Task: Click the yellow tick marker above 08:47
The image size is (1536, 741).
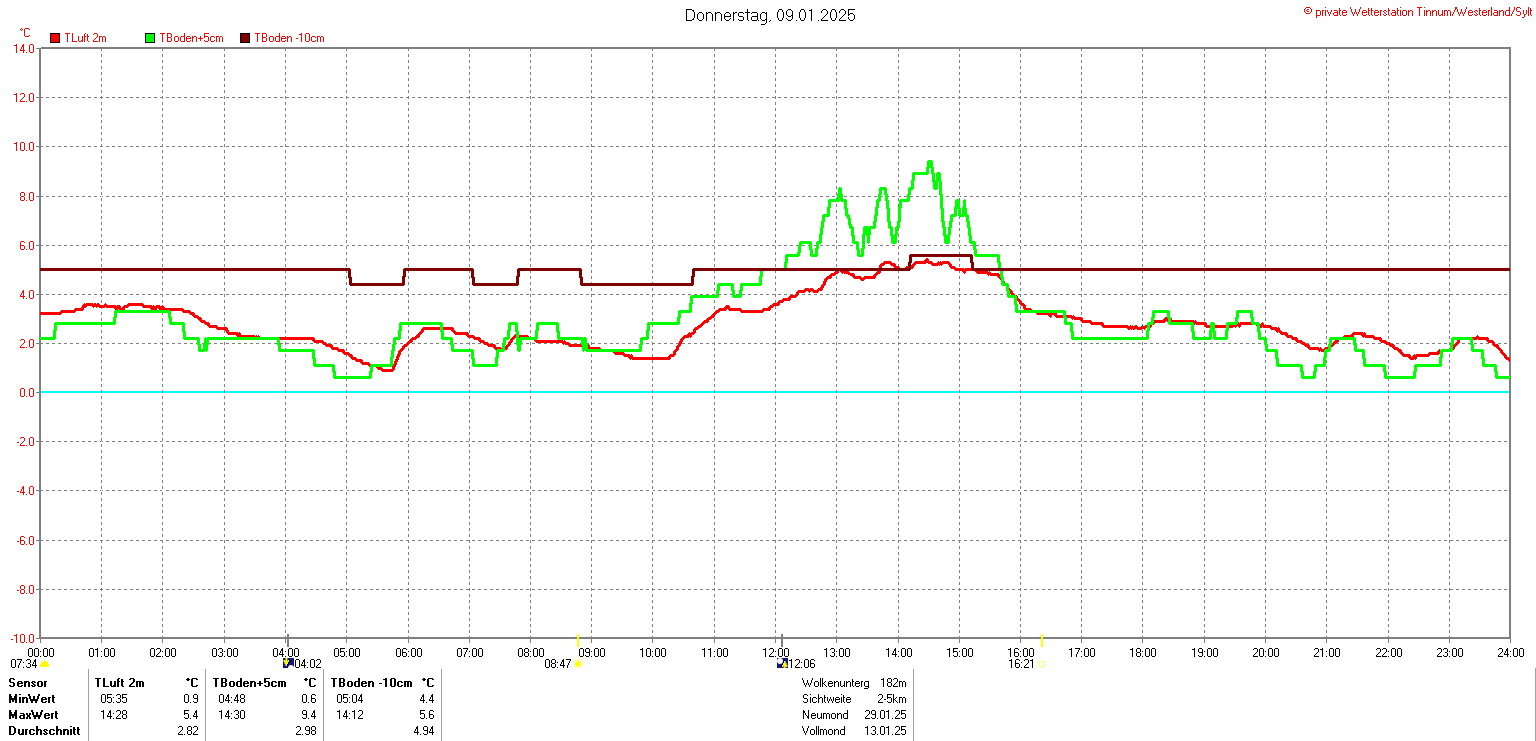Action: [x=578, y=640]
